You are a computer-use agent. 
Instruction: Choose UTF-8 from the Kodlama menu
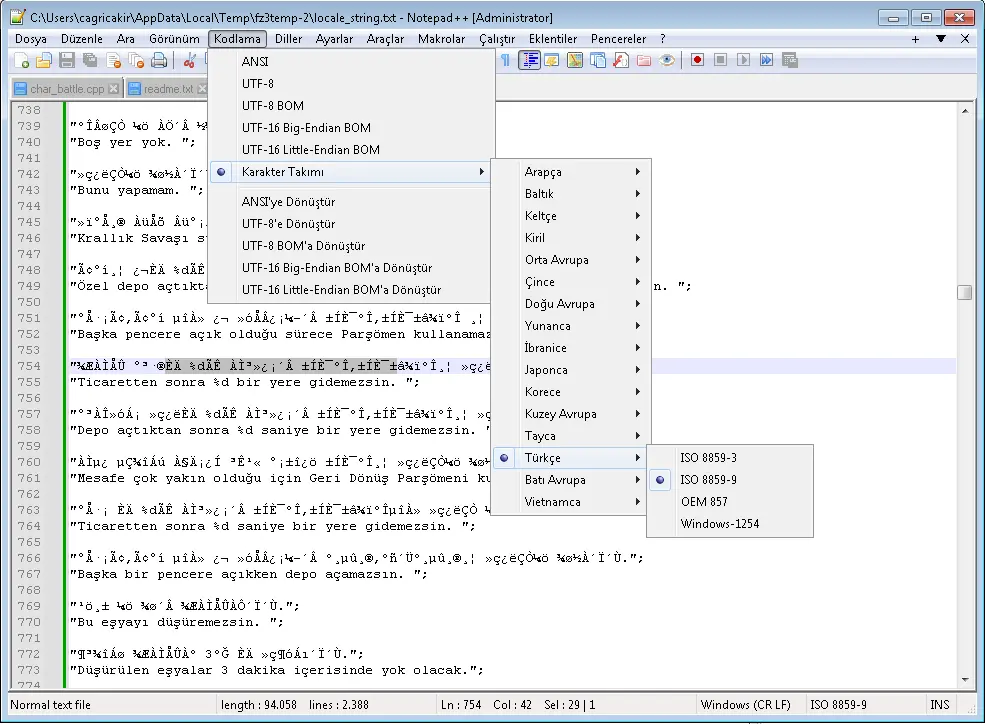[257, 84]
